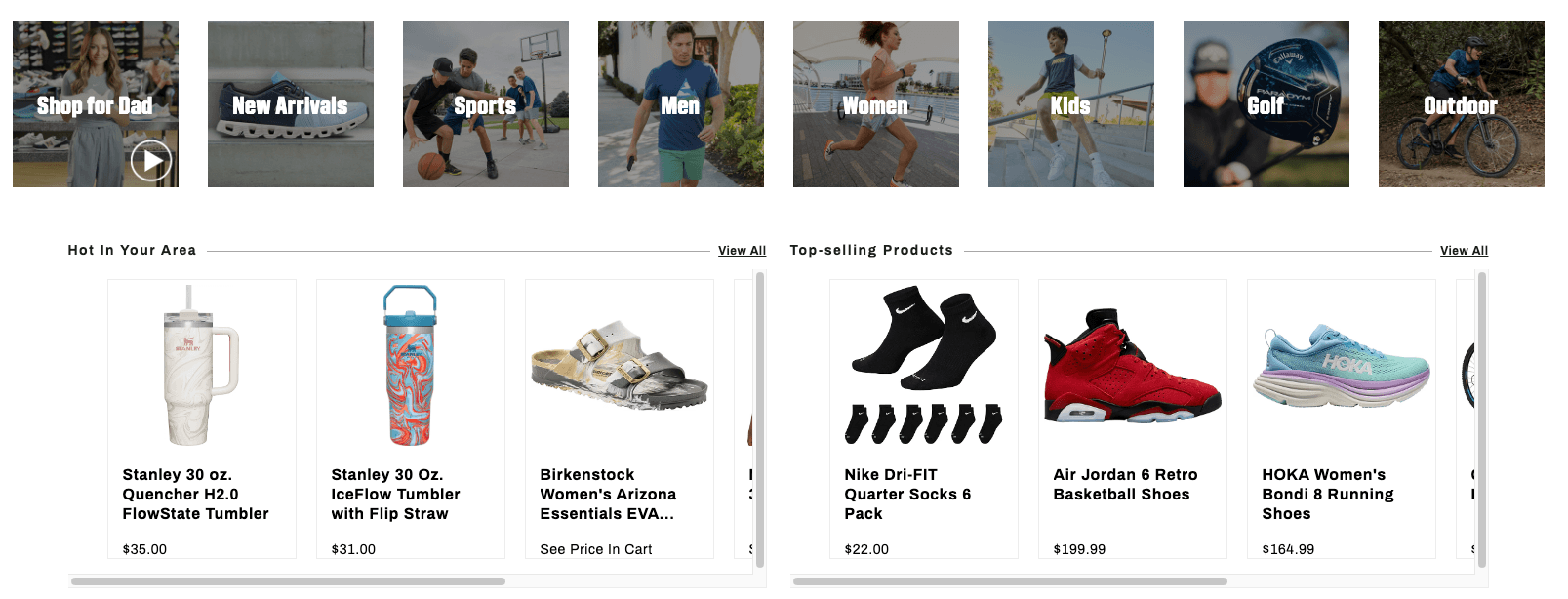The height and width of the screenshot is (599, 1568).
Task: Select the Women category tile
Action: click(875, 104)
